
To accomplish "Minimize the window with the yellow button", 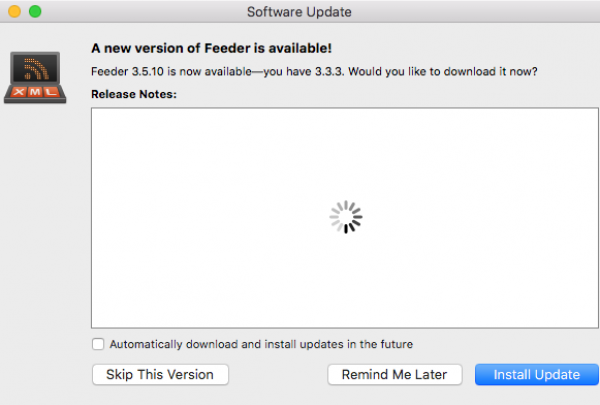I will coord(14,11).
